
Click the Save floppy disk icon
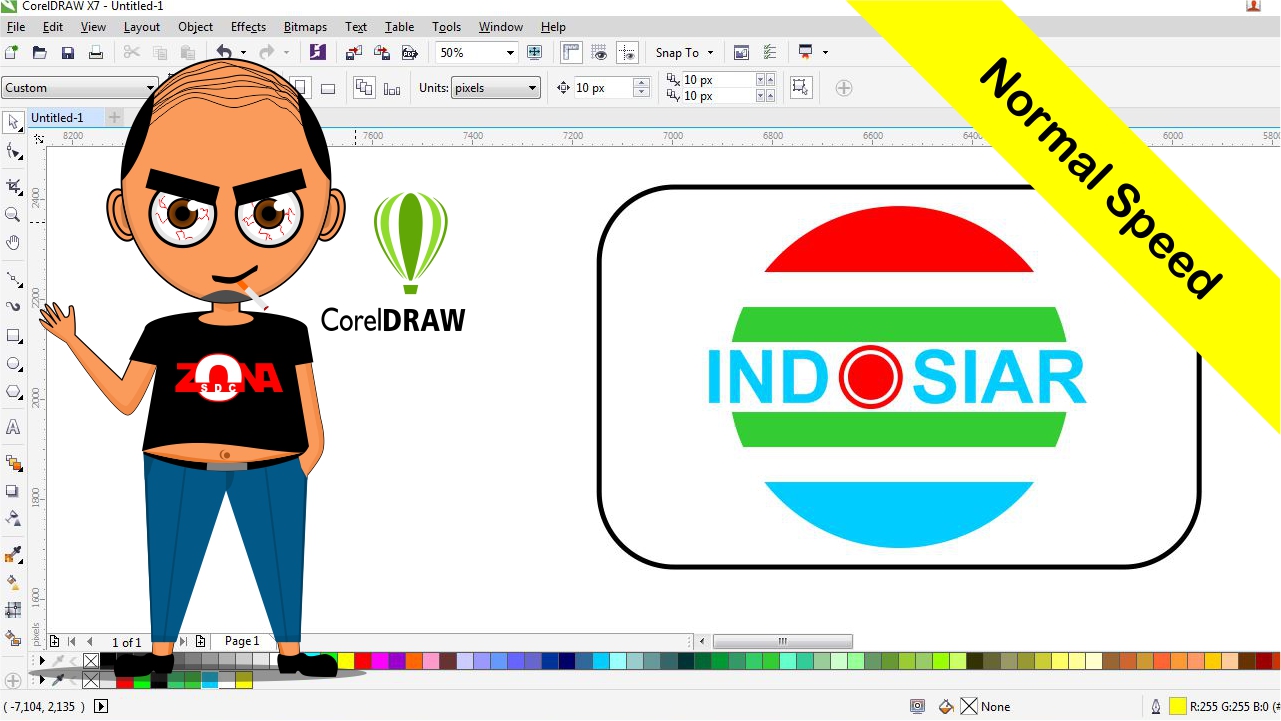click(68, 53)
